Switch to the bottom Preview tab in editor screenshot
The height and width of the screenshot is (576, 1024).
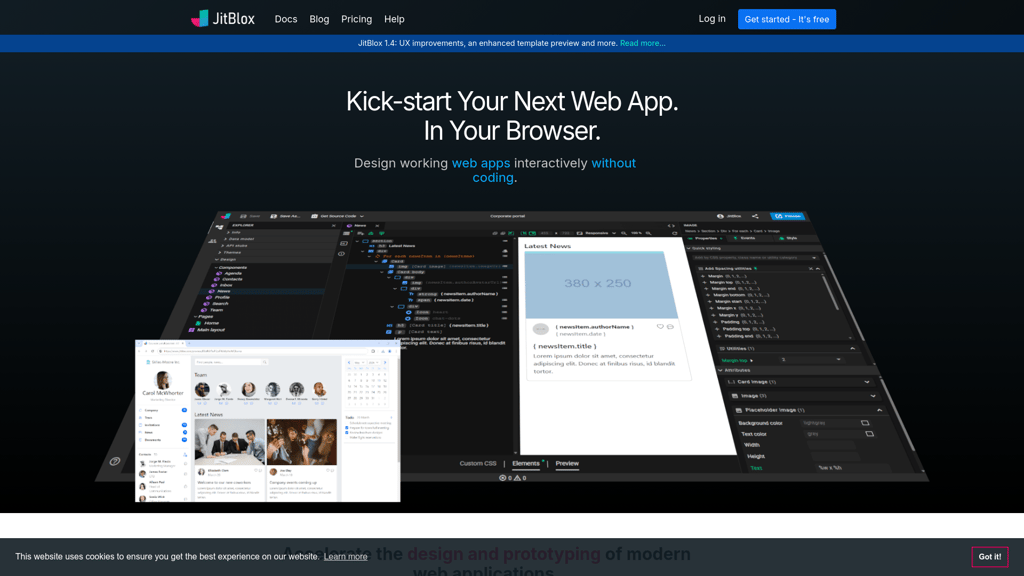pyautogui.click(x=567, y=464)
